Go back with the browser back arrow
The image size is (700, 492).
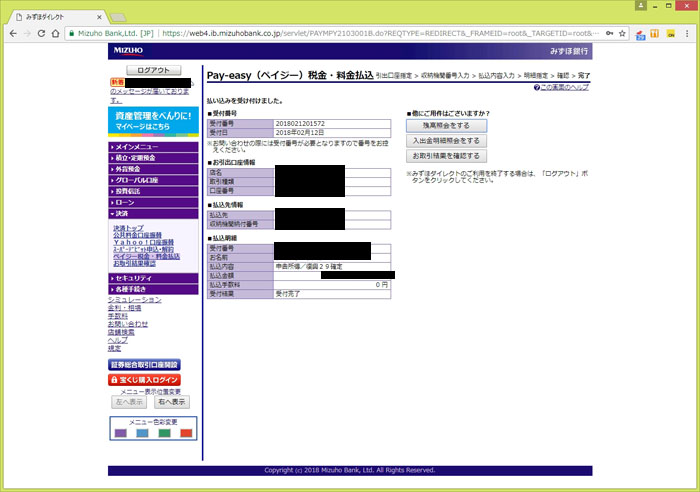pyautogui.click(x=13, y=33)
